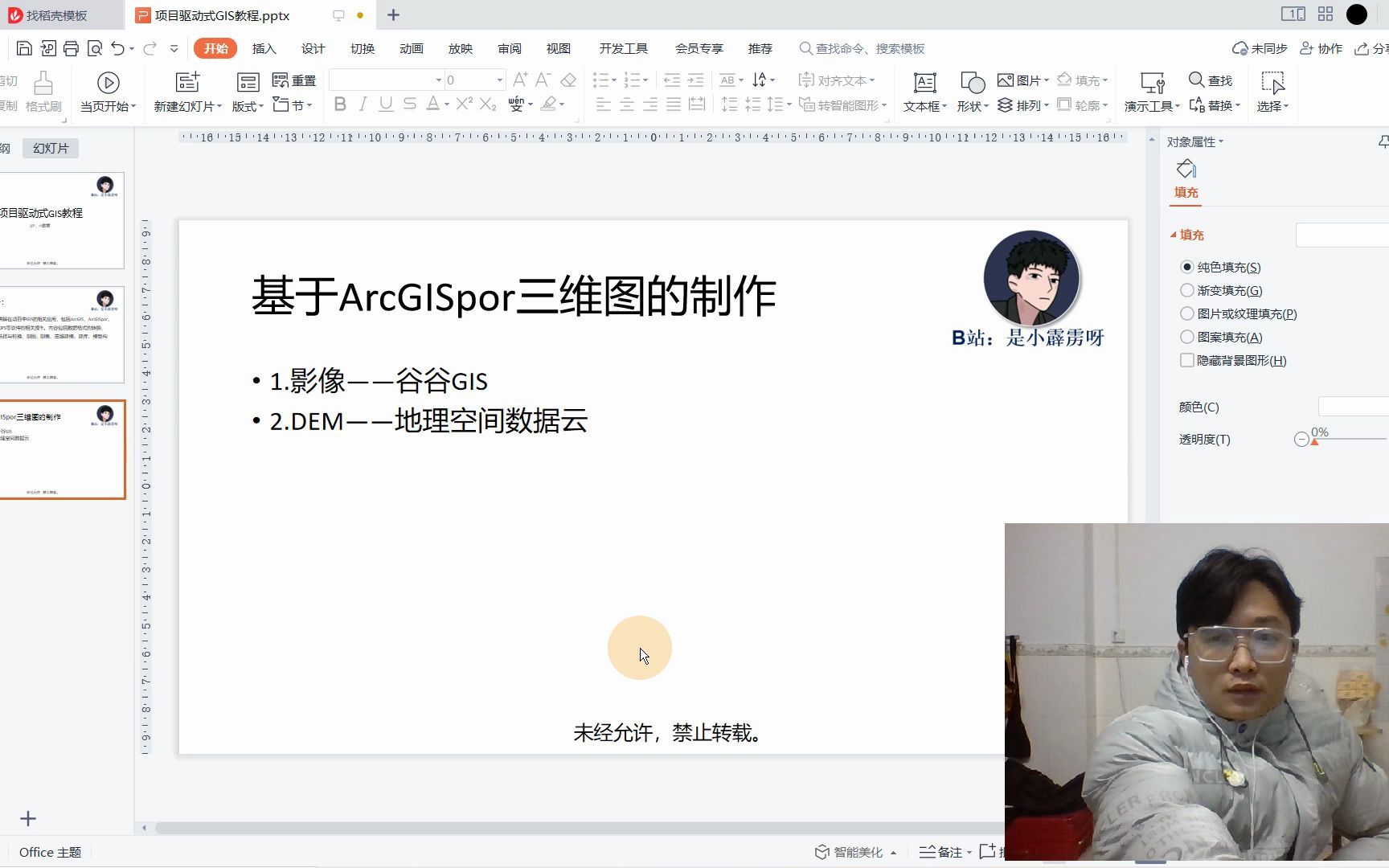The width and height of the screenshot is (1389, 868).
Task: Click the New Slide icon
Action: click(187, 82)
